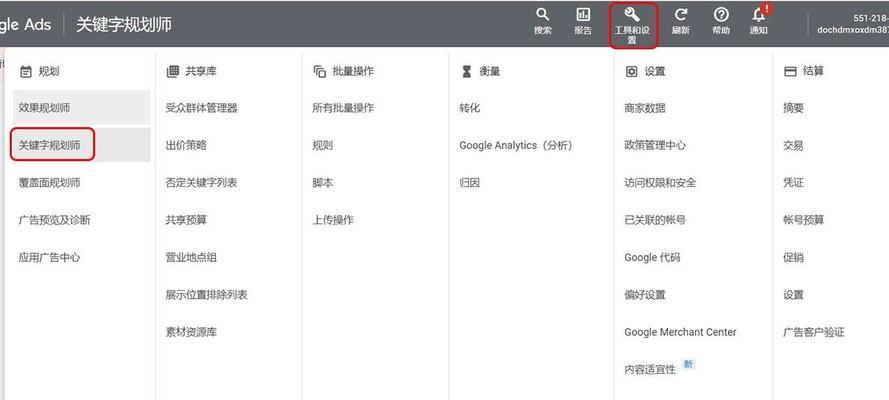Open Google Tag (Google 代码)
This screenshot has width=889, height=400.
pos(652,257)
